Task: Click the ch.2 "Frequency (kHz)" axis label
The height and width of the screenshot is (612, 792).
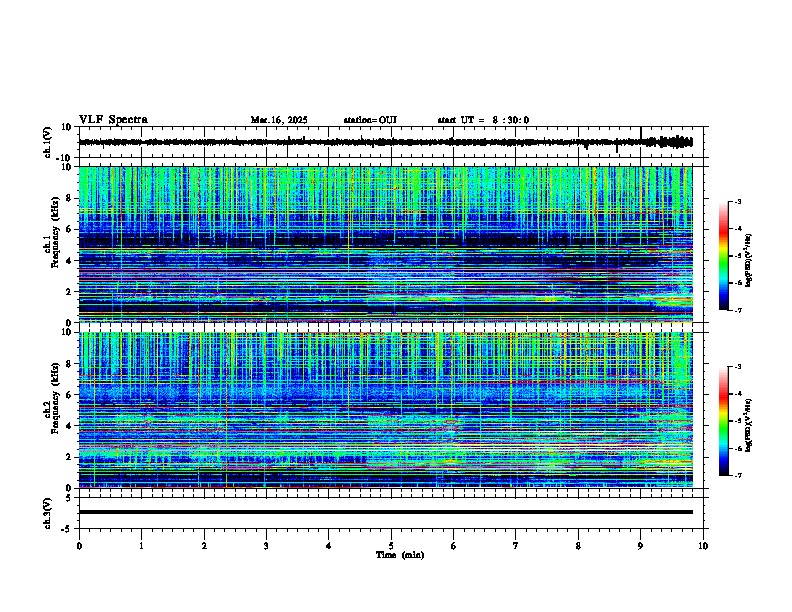Action: [x=55, y=399]
